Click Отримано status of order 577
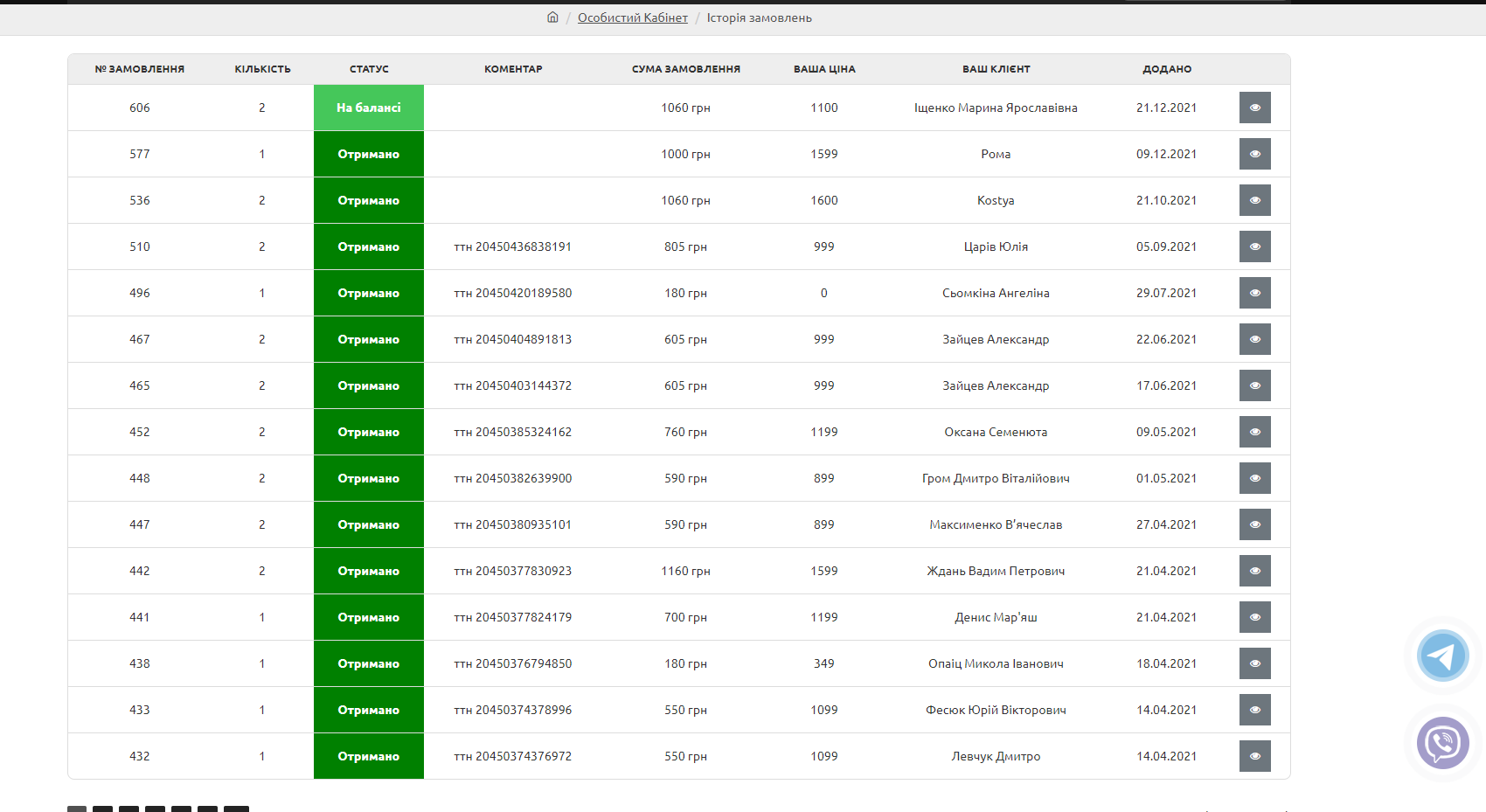1486x812 pixels. pos(368,154)
